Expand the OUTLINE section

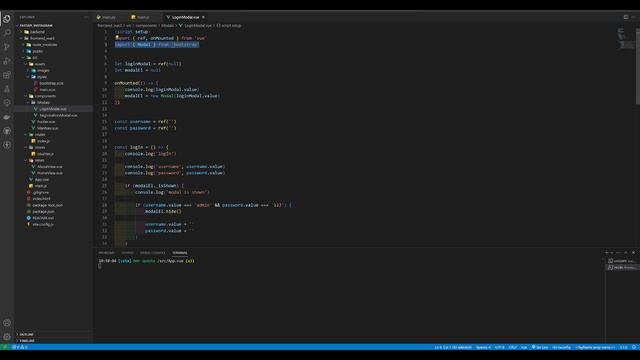[x=26, y=334]
